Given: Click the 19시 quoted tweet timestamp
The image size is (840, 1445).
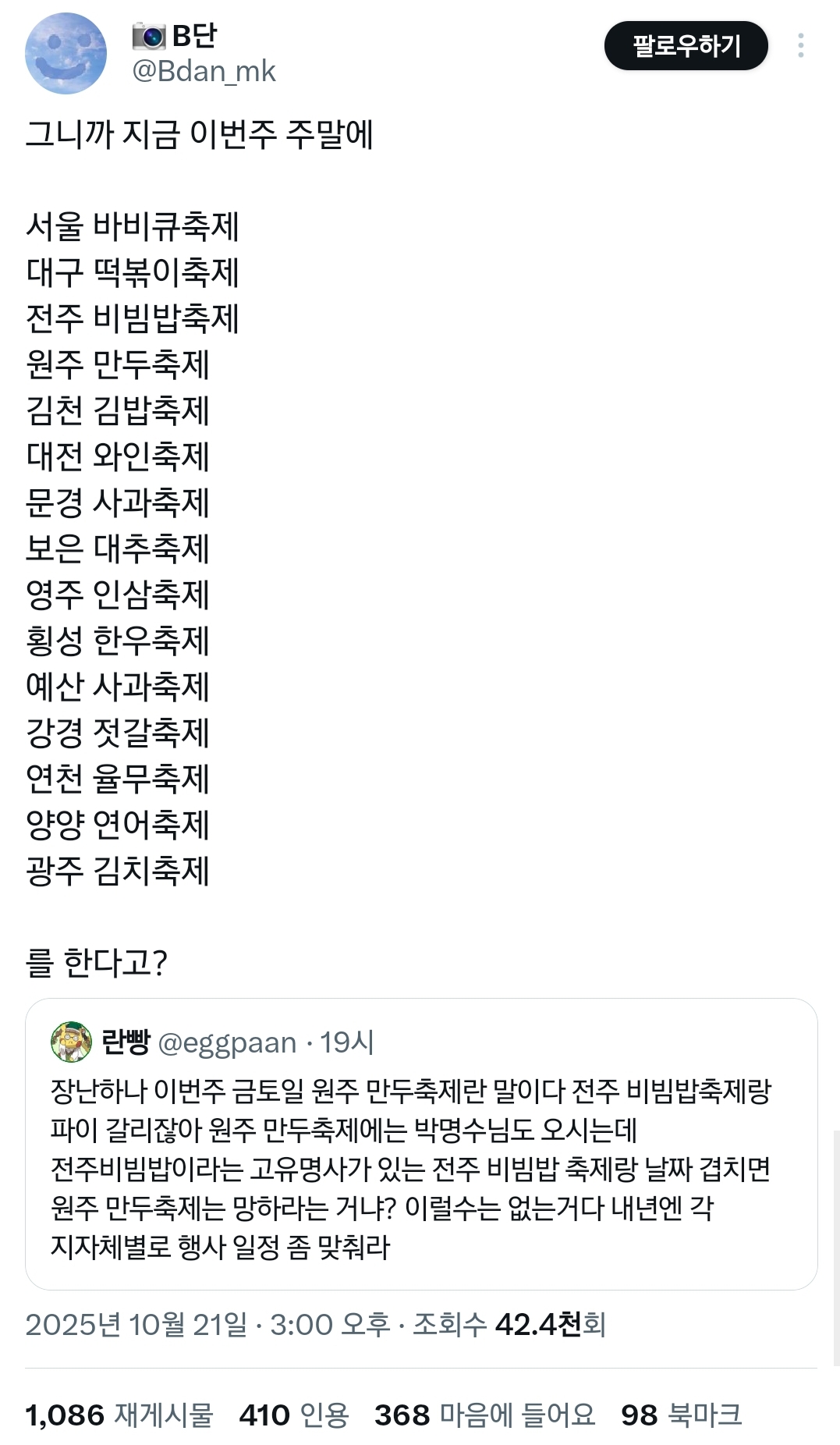Looking at the screenshot, I should point(348,1042).
